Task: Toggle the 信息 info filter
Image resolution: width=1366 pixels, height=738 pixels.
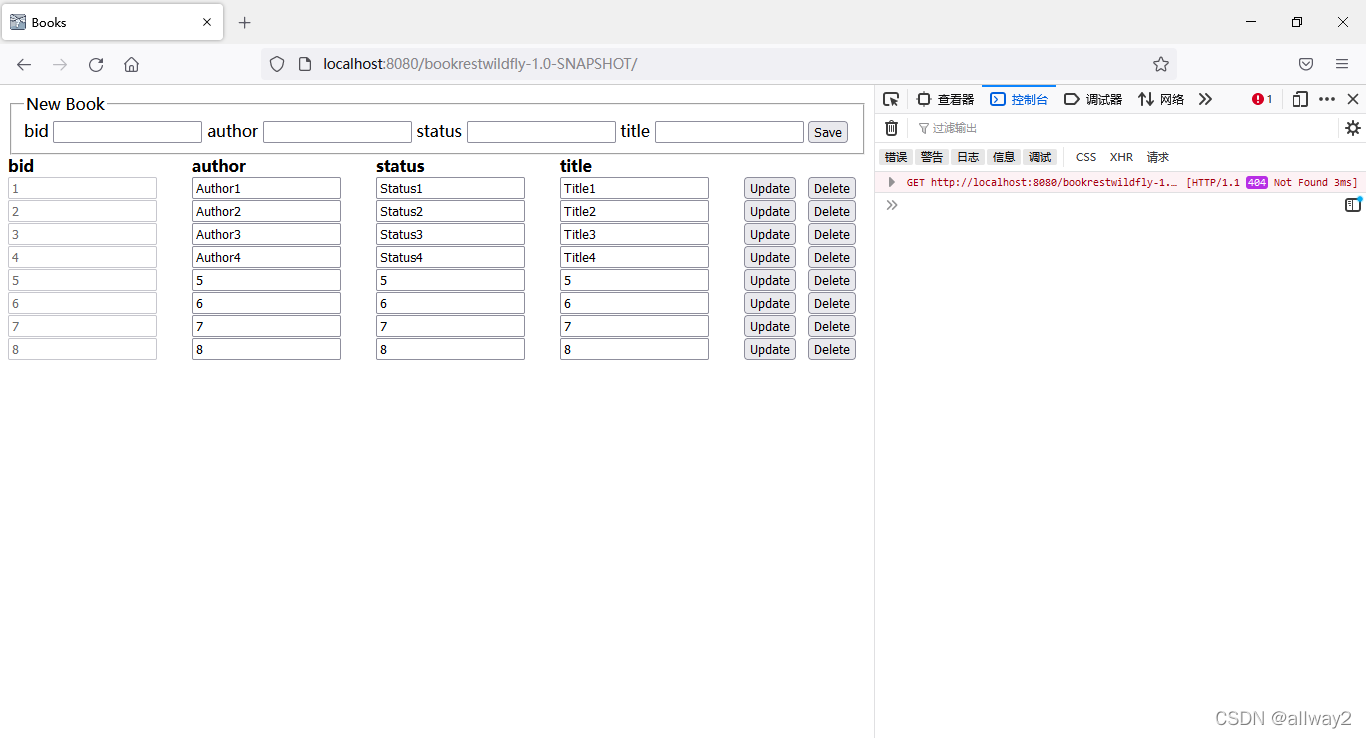Action: tap(1004, 157)
